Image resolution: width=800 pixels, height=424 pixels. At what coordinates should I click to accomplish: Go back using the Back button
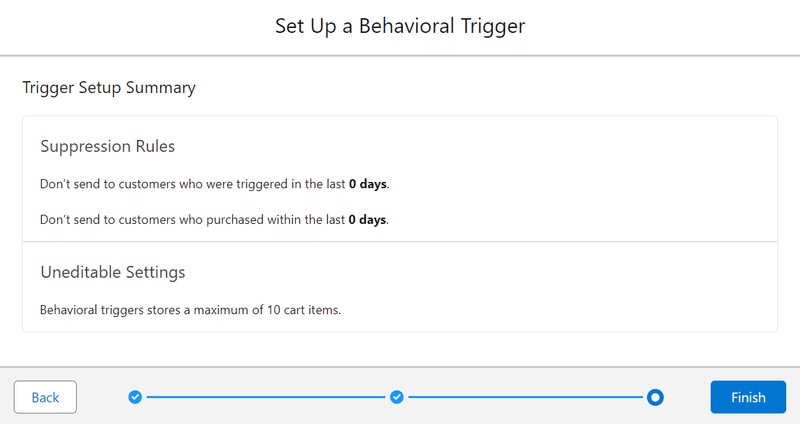(x=45, y=397)
